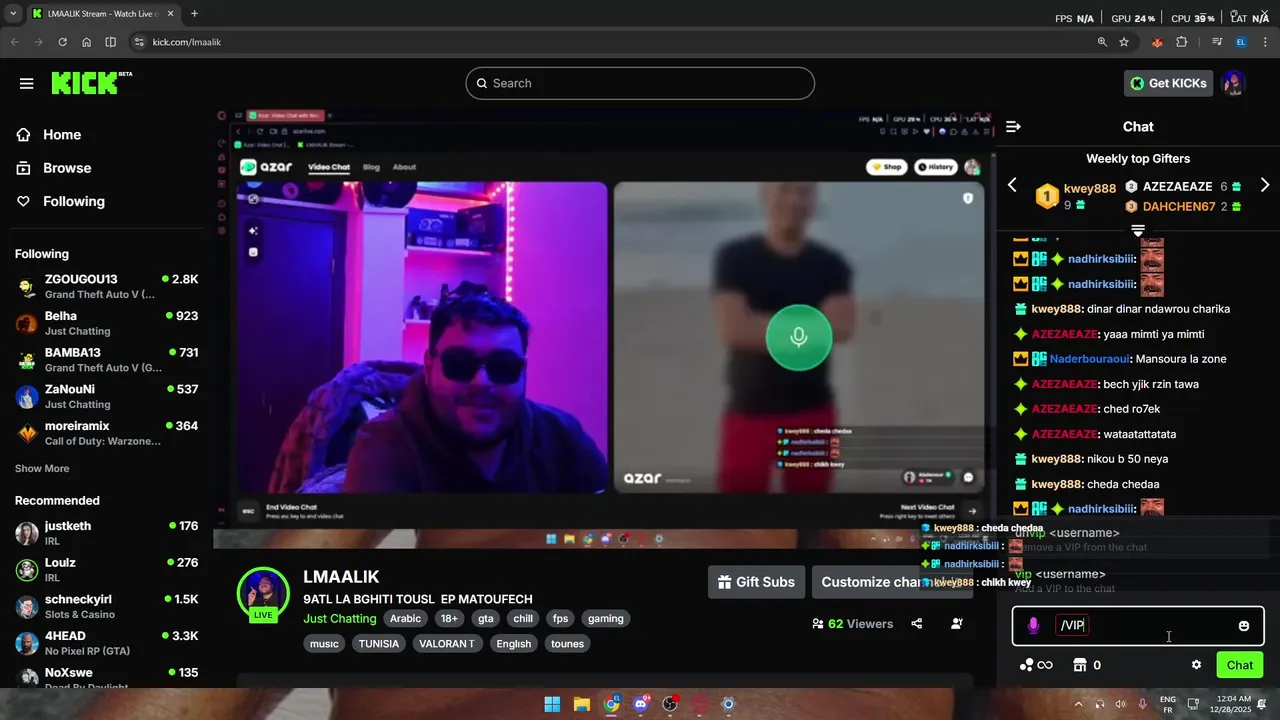Open the browser extensions puzzle icon
The width and height of the screenshot is (1280, 720).
pos(1182,42)
